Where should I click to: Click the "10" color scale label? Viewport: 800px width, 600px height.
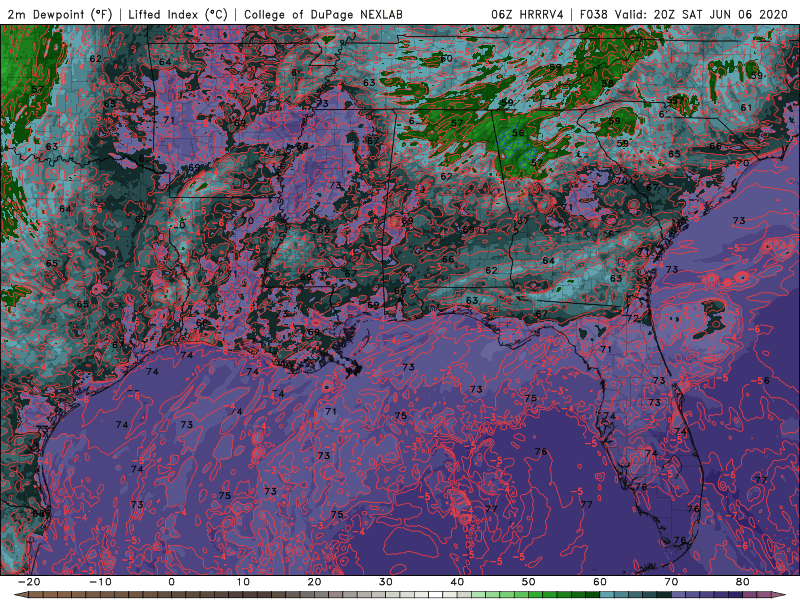(x=243, y=582)
